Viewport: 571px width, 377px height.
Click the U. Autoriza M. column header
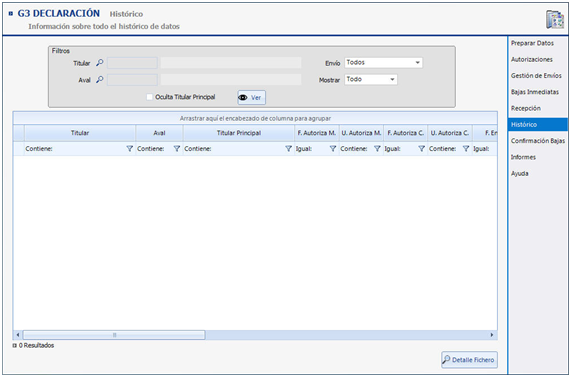(x=361, y=133)
